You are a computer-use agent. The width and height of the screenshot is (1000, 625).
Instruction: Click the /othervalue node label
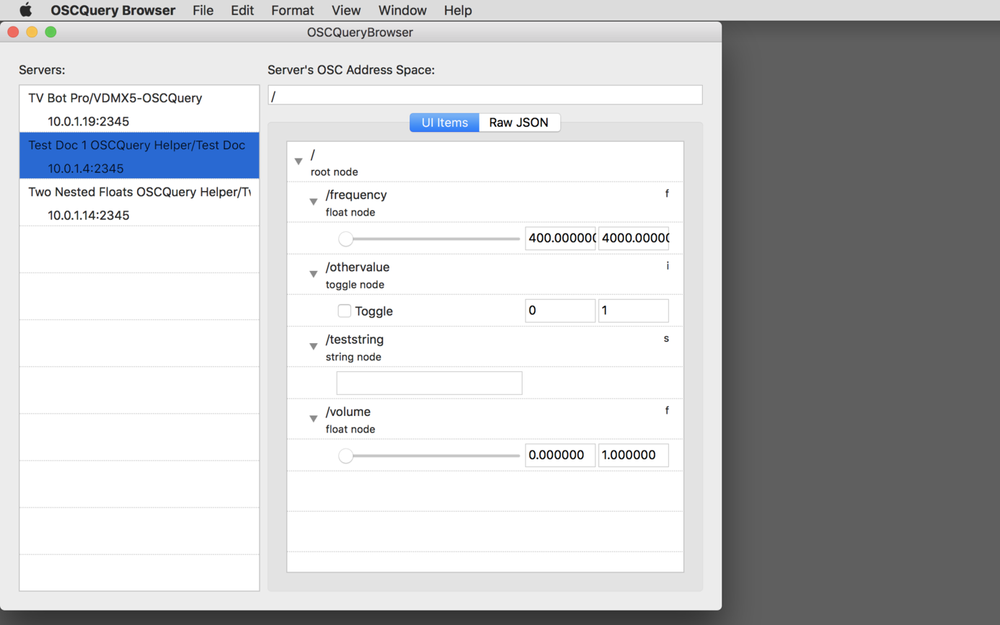pyautogui.click(x=357, y=267)
